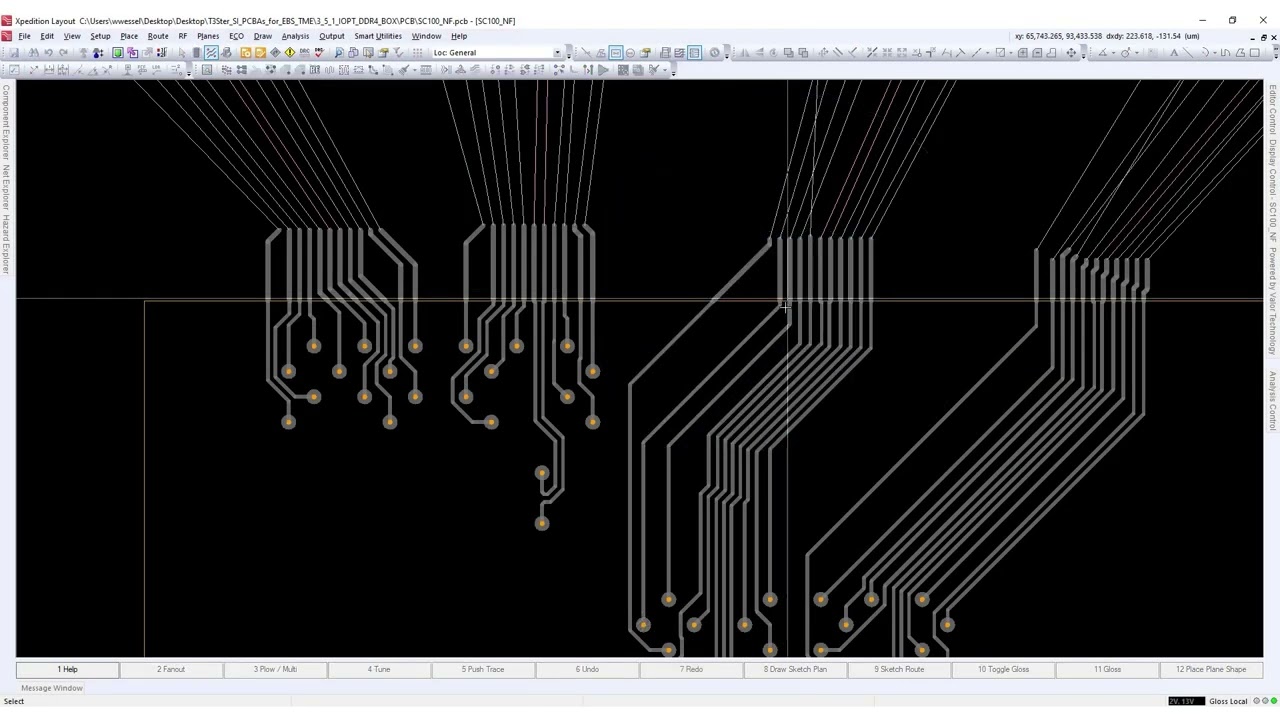Select the Rectangle draw tool
Screen dimensions: 1280x720
(1254, 53)
